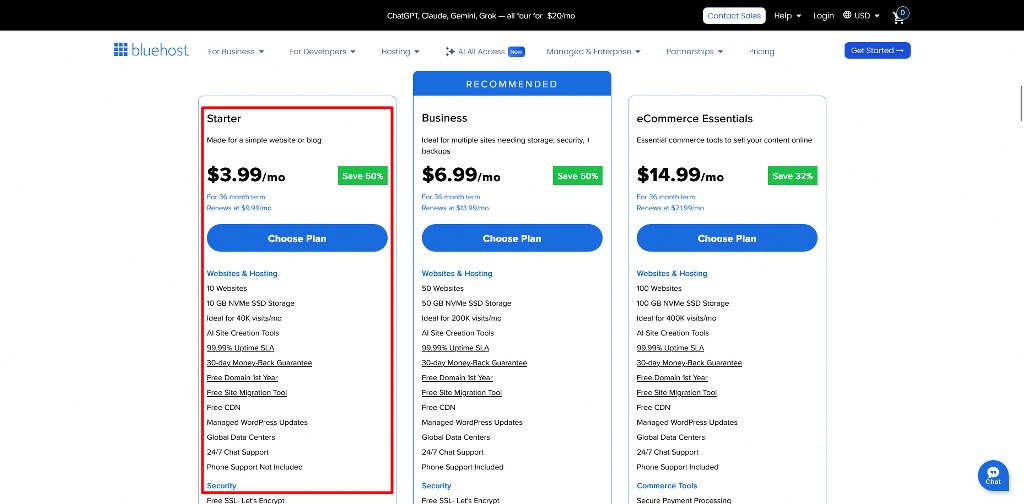Viewport: 1024px width, 504px height.
Task: Click the Bluehost logo
Action: pos(151,50)
